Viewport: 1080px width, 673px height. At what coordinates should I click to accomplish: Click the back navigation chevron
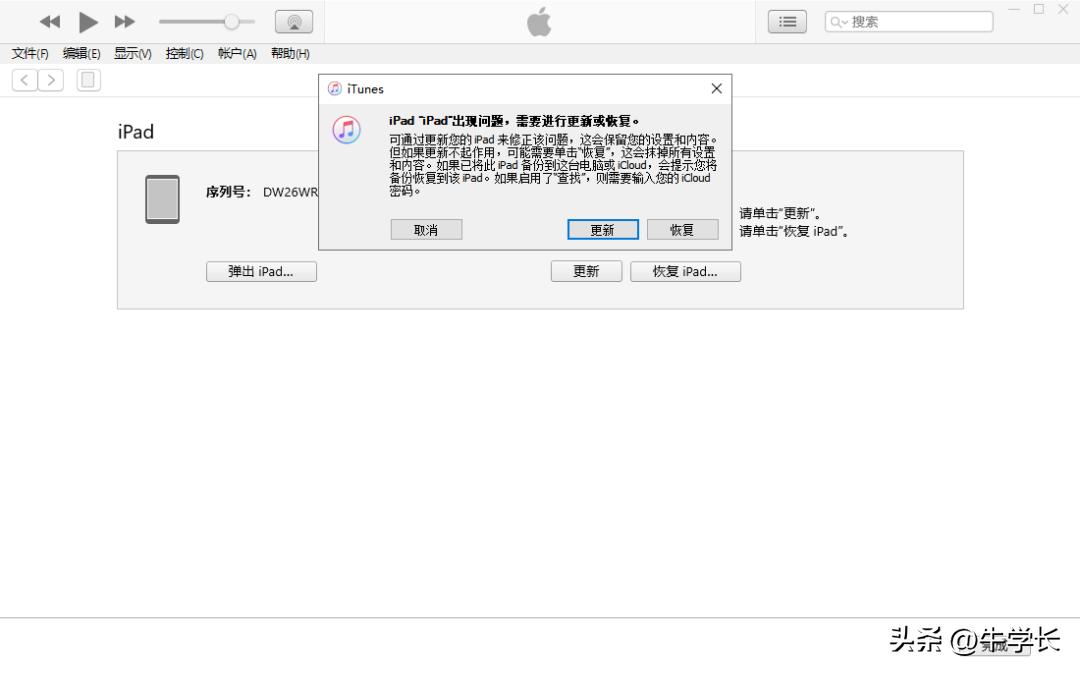23,79
